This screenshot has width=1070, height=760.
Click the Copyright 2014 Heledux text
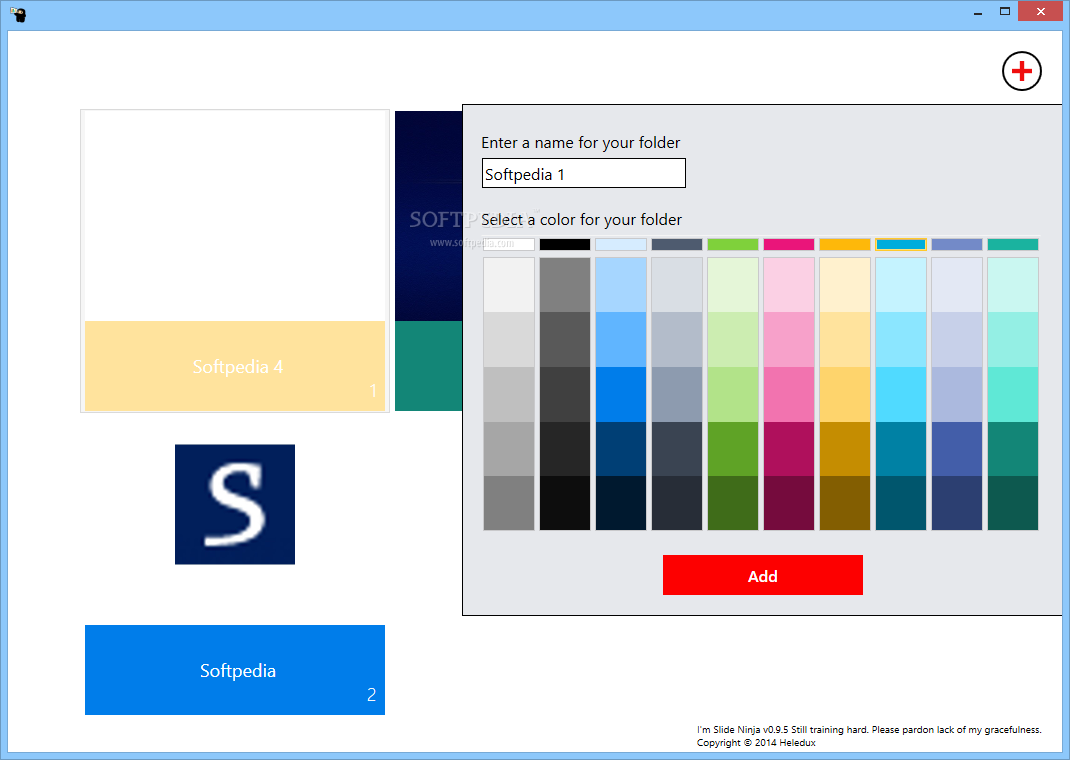[x=756, y=742]
